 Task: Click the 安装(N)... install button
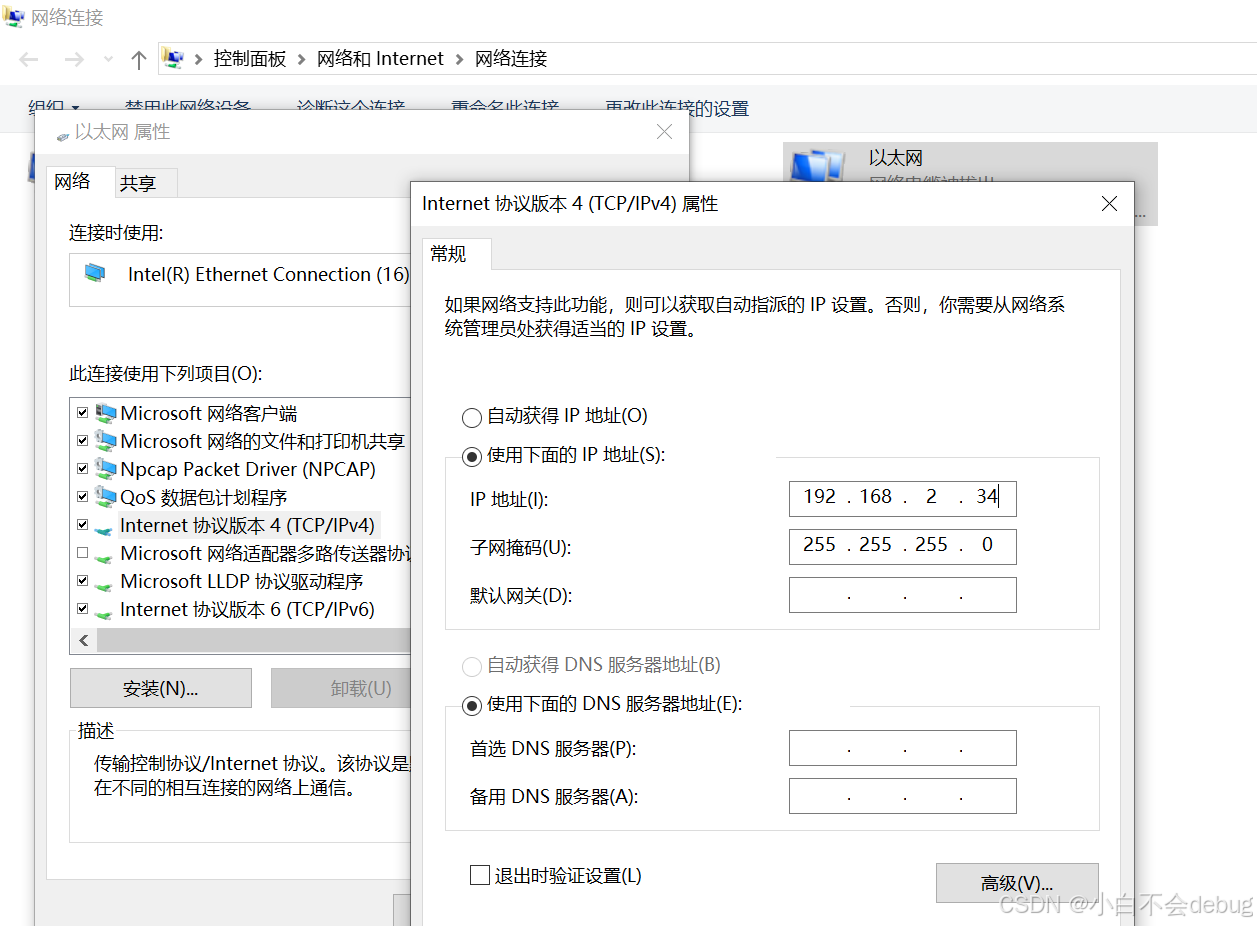click(160, 688)
